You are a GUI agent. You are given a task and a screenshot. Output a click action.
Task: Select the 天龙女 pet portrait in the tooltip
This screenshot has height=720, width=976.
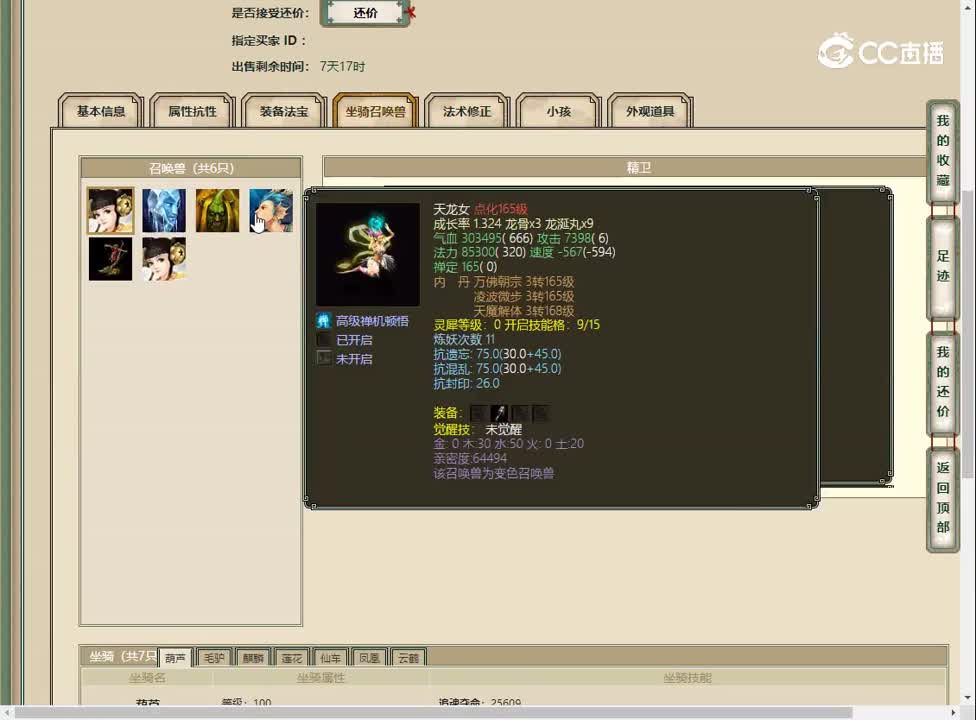point(367,253)
